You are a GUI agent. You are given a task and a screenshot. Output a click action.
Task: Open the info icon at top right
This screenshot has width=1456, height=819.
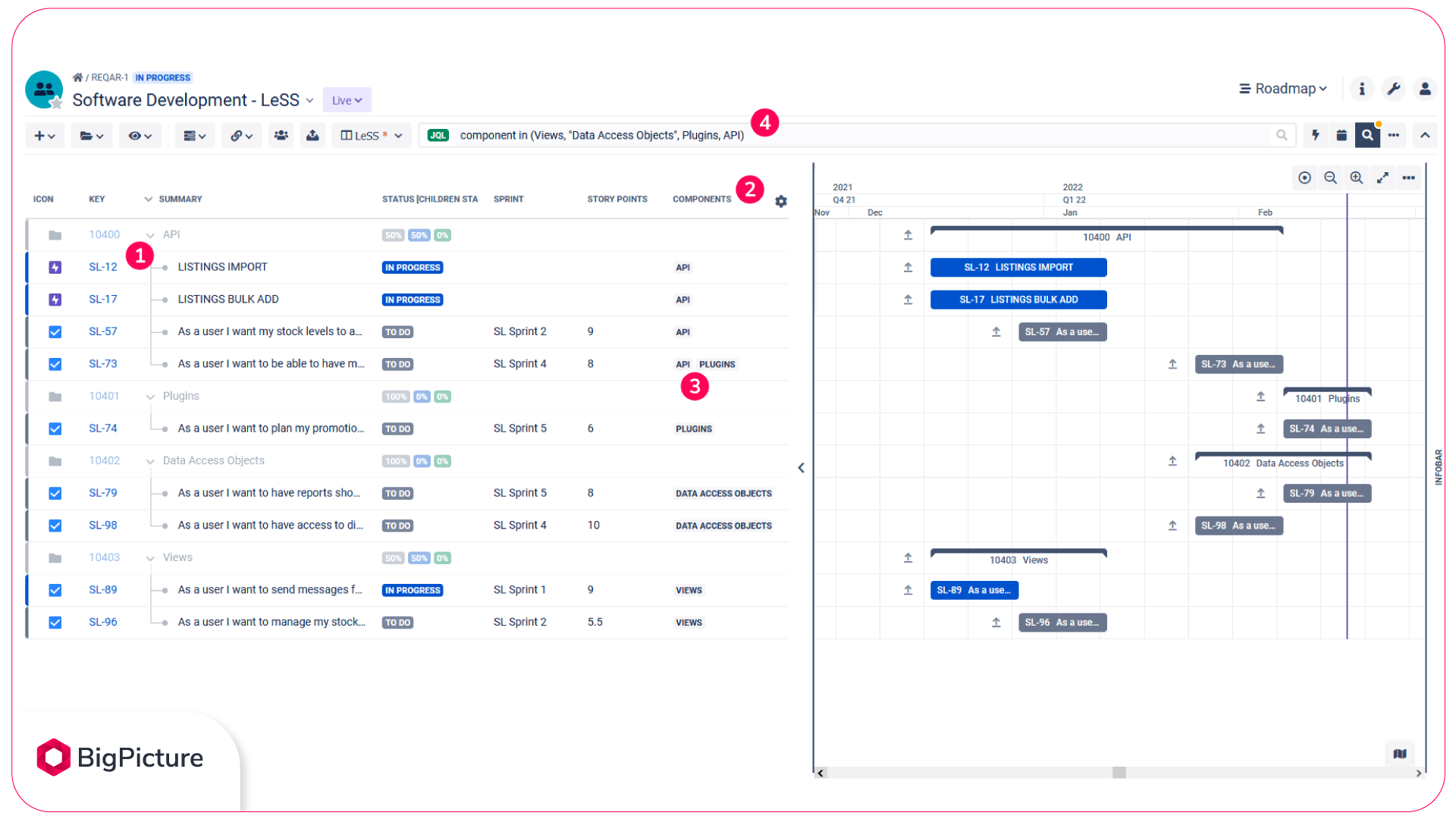pyautogui.click(x=1362, y=89)
